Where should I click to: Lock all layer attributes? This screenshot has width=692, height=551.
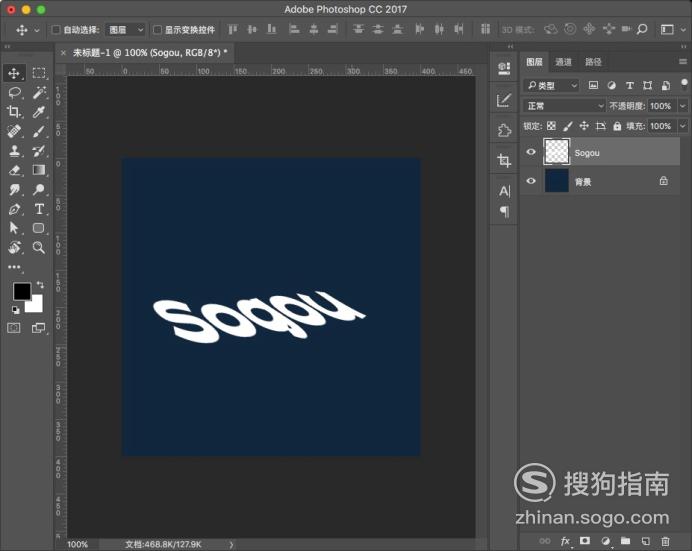(x=617, y=127)
